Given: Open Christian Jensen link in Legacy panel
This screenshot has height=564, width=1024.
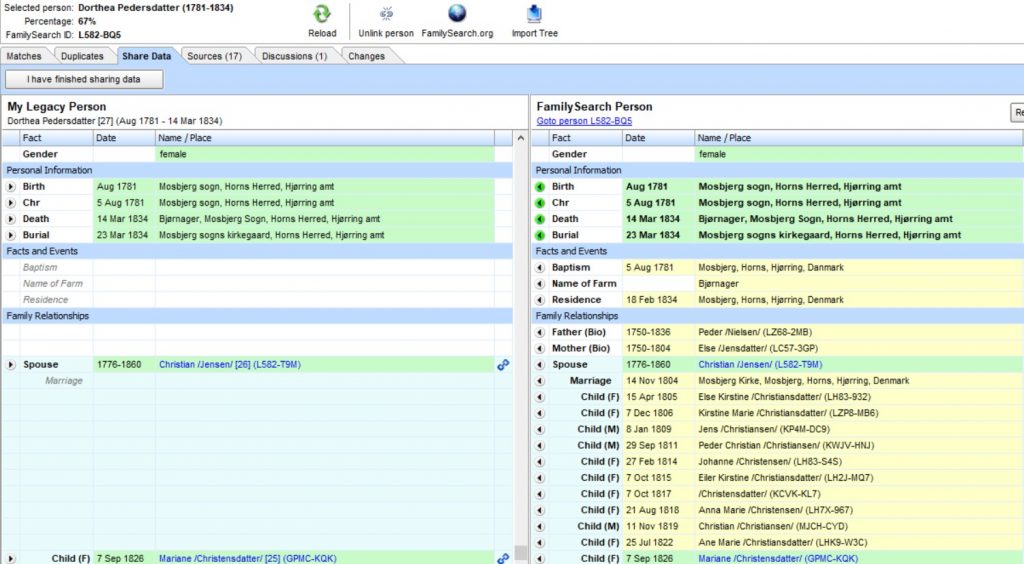Looking at the screenshot, I should pos(230,365).
